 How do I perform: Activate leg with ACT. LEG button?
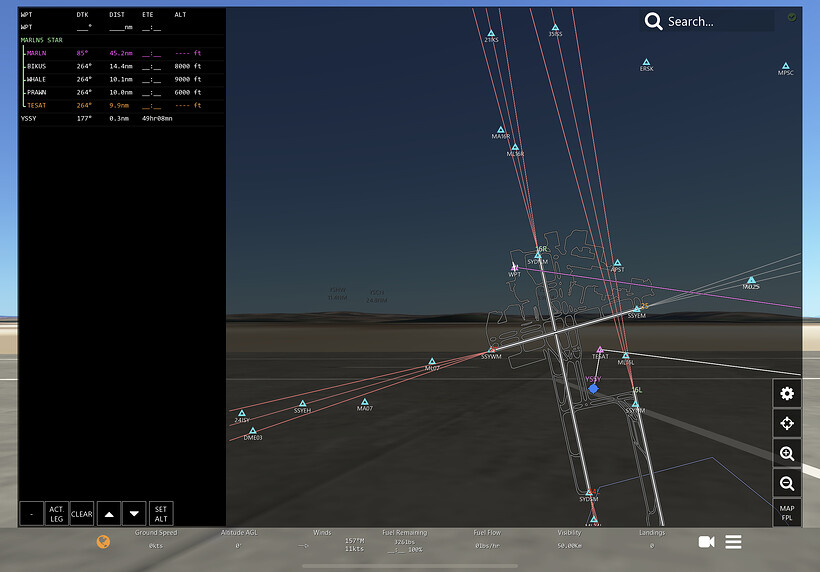pyautogui.click(x=56, y=513)
